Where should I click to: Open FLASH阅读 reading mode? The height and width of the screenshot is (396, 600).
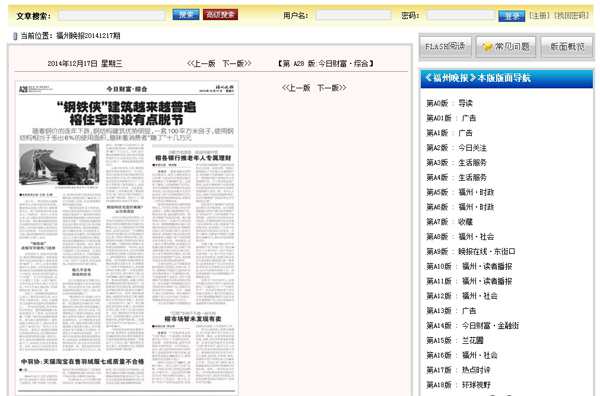pos(445,47)
